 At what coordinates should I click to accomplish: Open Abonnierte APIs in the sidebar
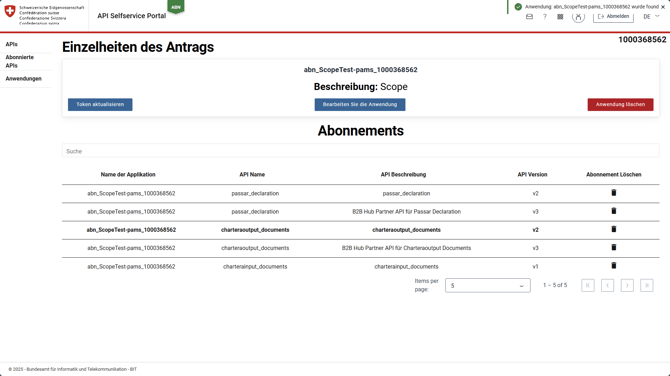pos(19,62)
